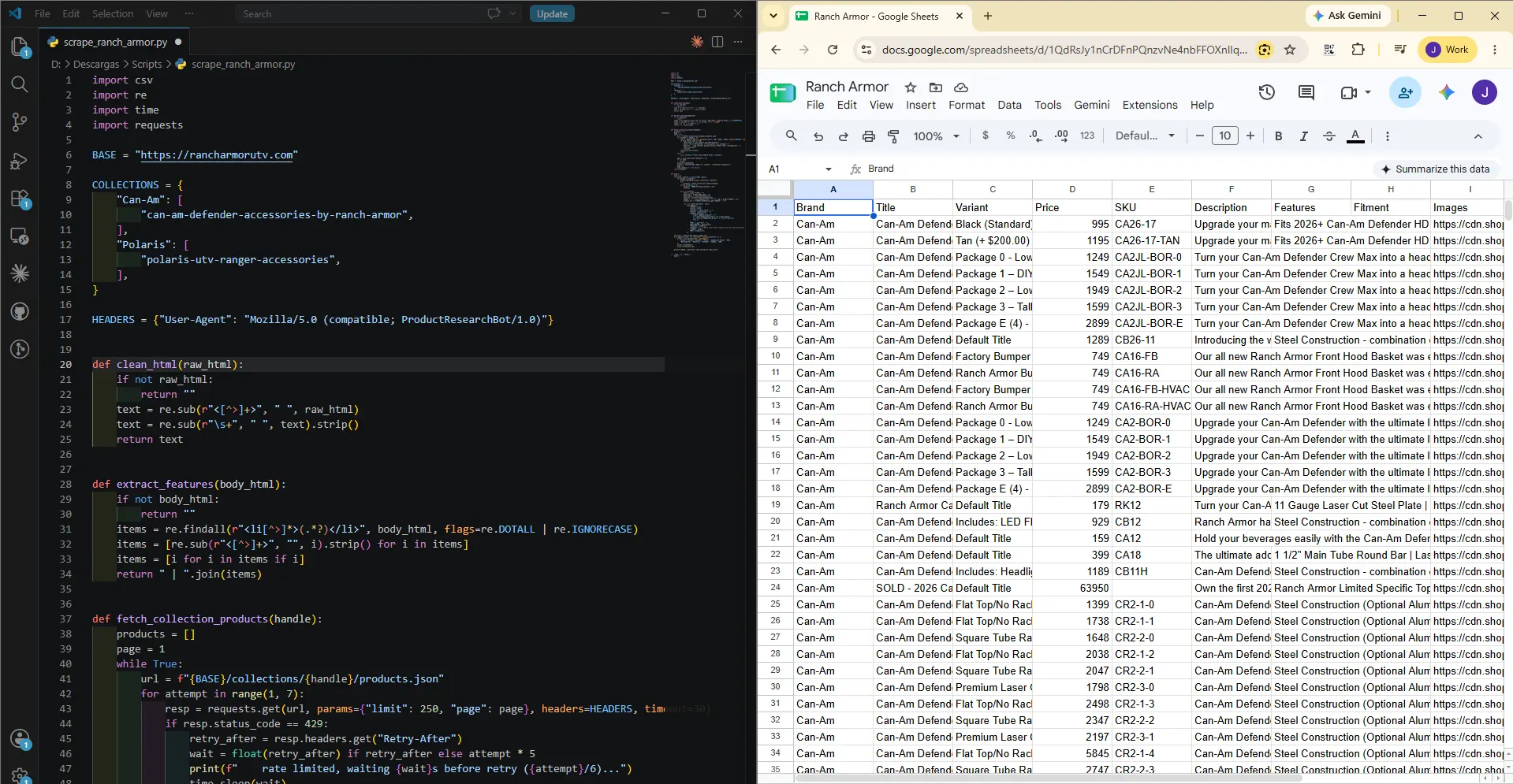Increase font size with the plus button
Image resolution: width=1513 pixels, height=784 pixels.
pos(1250,136)
